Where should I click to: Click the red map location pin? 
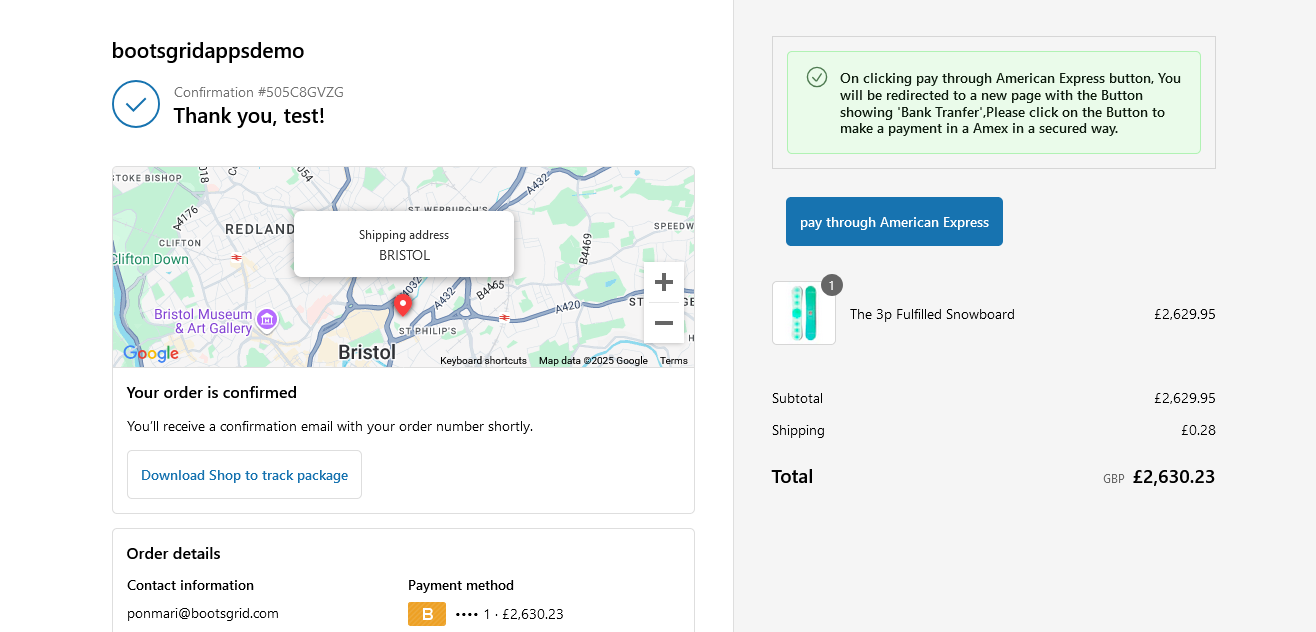click(x=403, y=305)
